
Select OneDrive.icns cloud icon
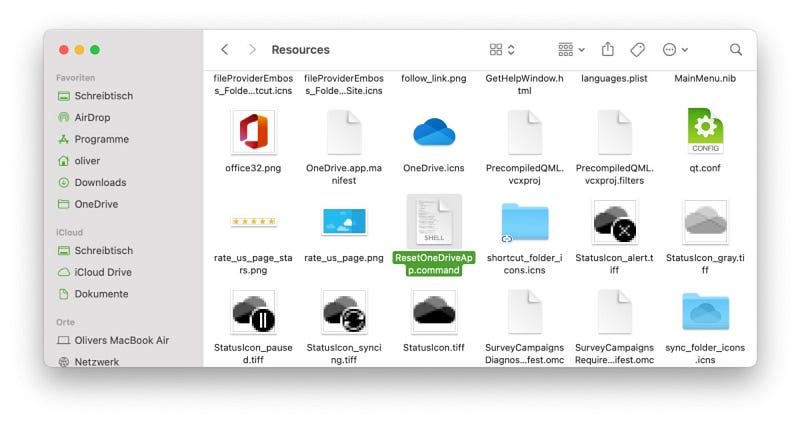point(434,132)
